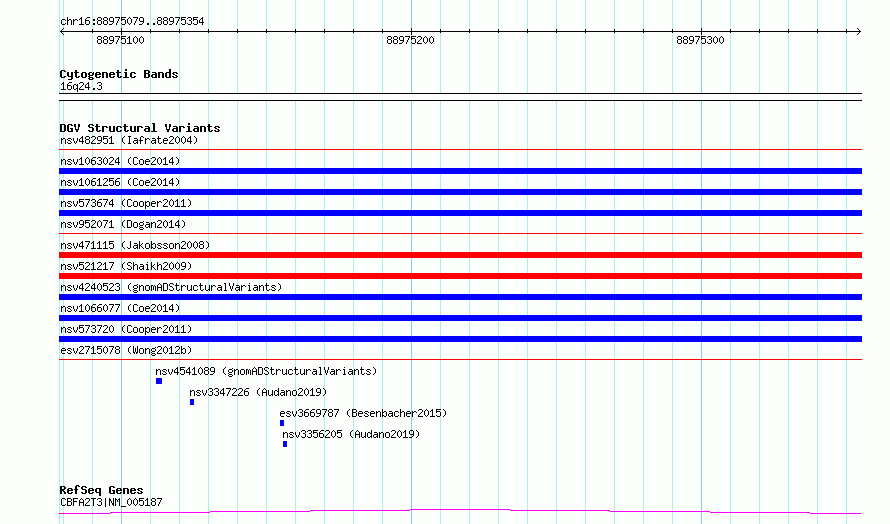Select the nsv3347226 small blue marker
The width and height of the screenshot is (890, 524).
[x=192, y=402]
